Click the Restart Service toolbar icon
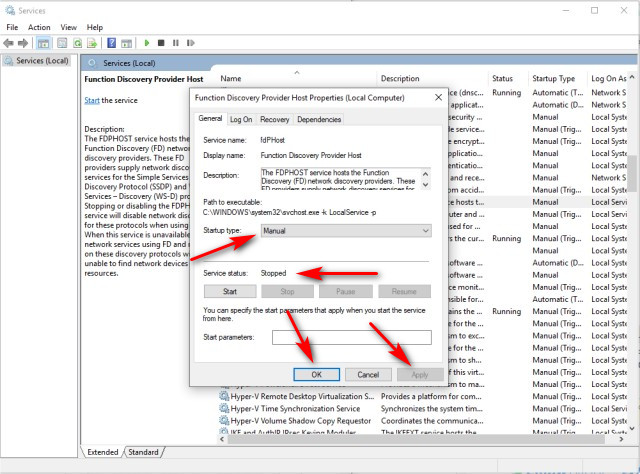The width and height of the screenshot is (640, 474). pyautogui.click(x=190, y=43)
